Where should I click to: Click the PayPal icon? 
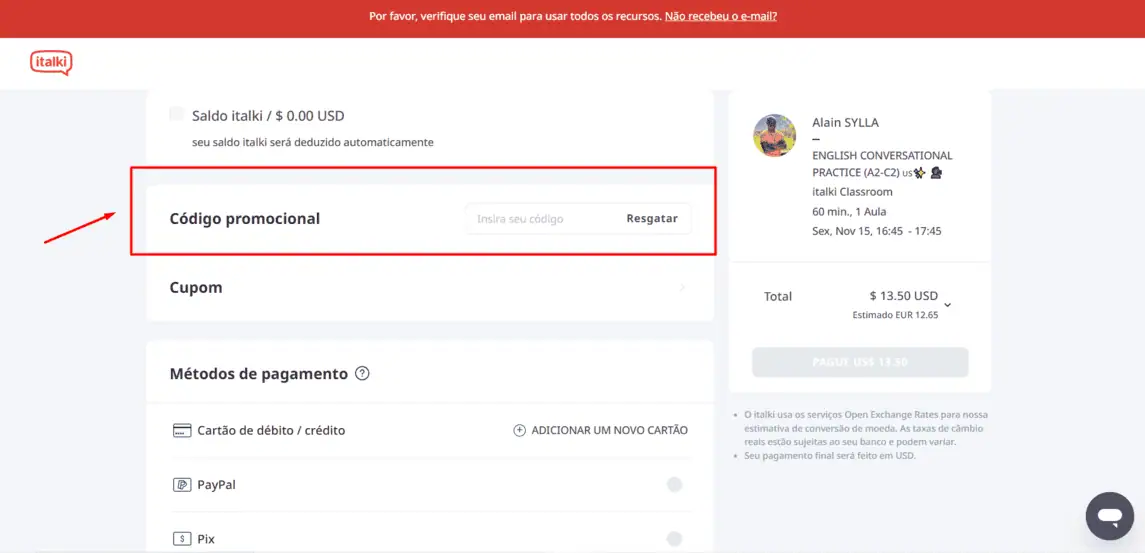pos(182,484)
